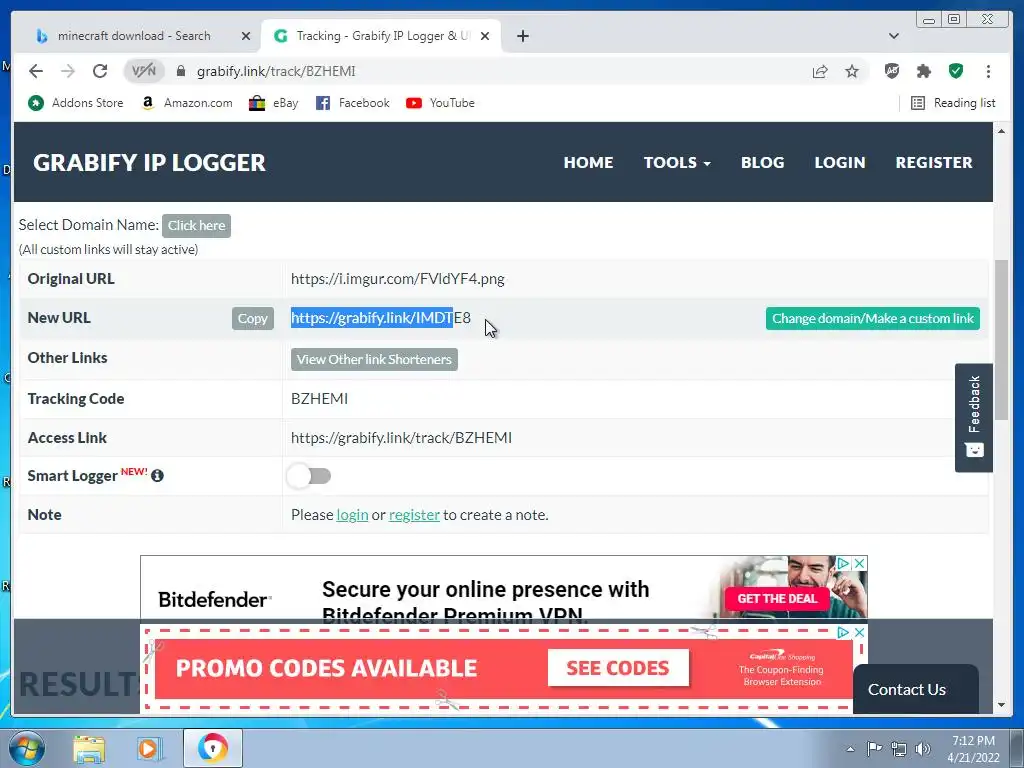Open the Extensions puzzle piece menu
The width and height of the screenshot is (1024, 768).
coord(923,71)
